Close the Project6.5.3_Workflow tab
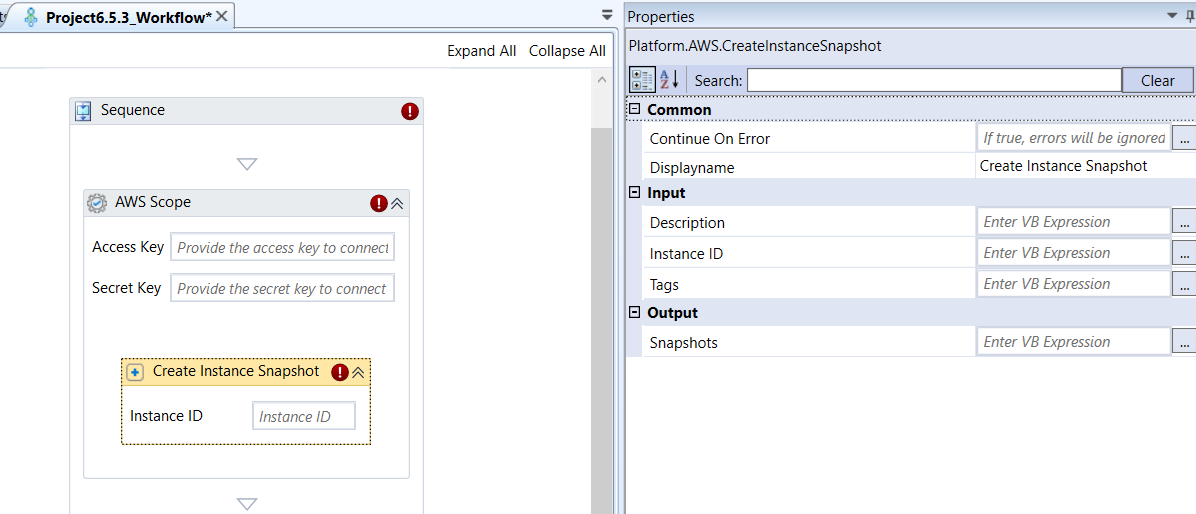The image size is (1196, 514). click(221, 16)
